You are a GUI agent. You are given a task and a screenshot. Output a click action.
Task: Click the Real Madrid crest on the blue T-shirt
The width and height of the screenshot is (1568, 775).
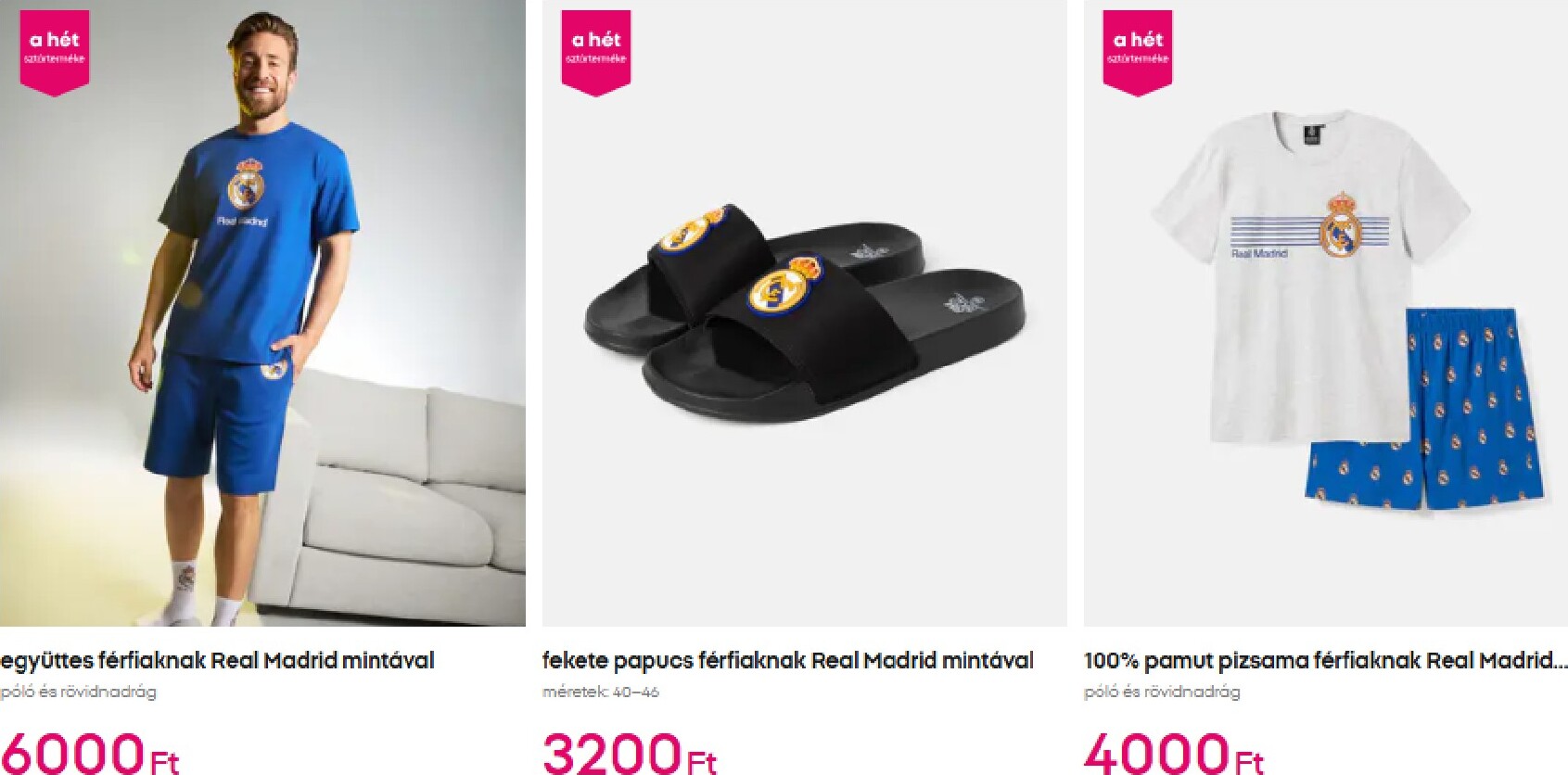[247, 184]
